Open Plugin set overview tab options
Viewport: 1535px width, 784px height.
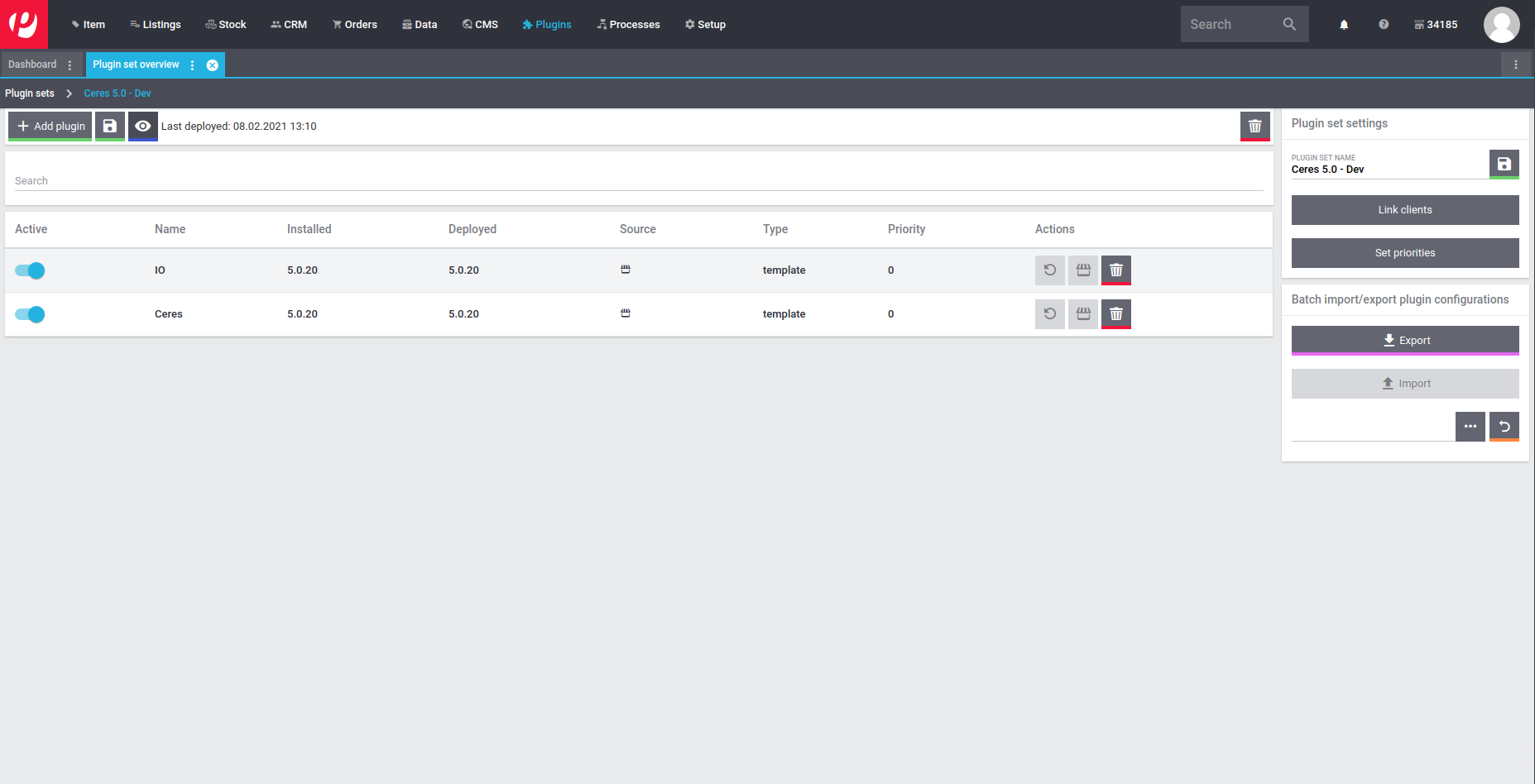(192, 65)
